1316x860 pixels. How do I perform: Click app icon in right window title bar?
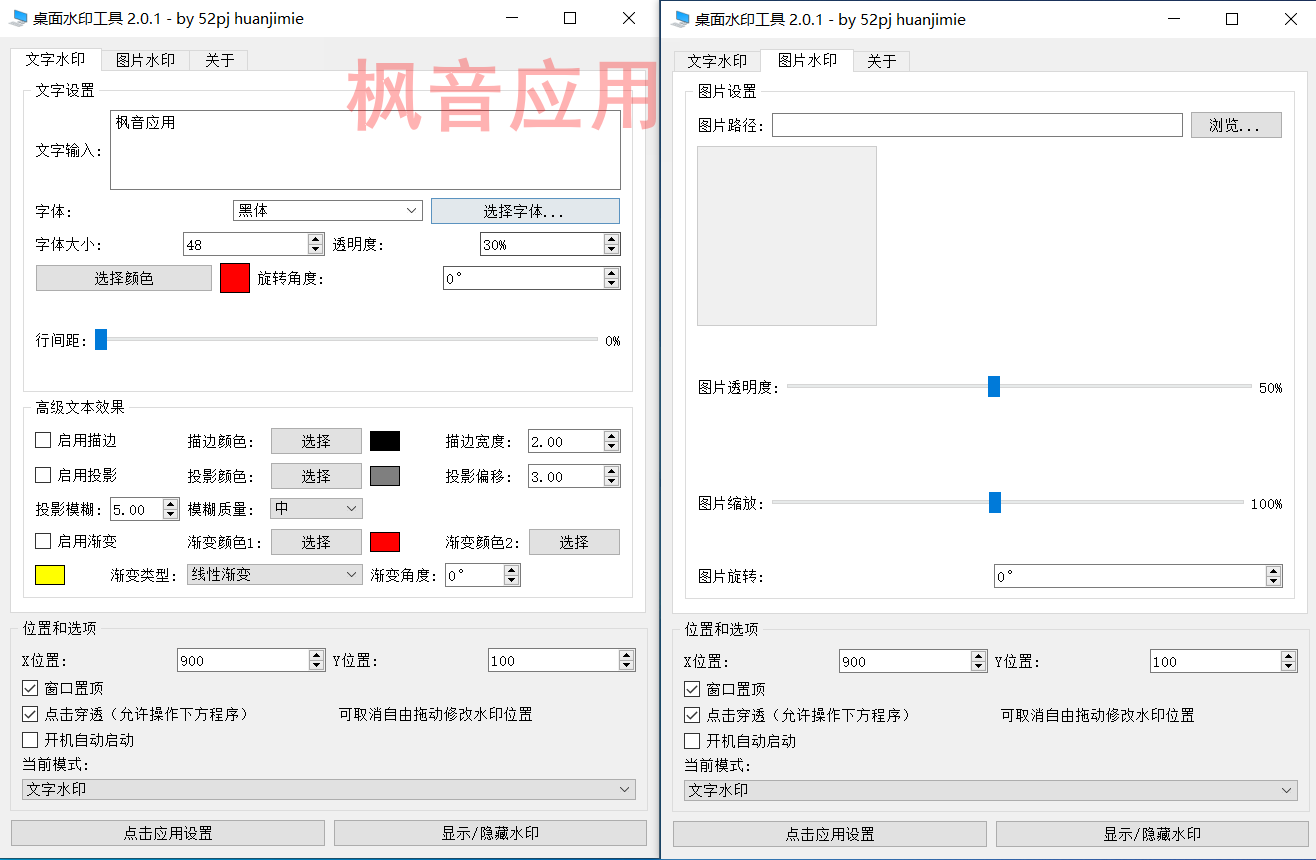(x=681, y=18)
